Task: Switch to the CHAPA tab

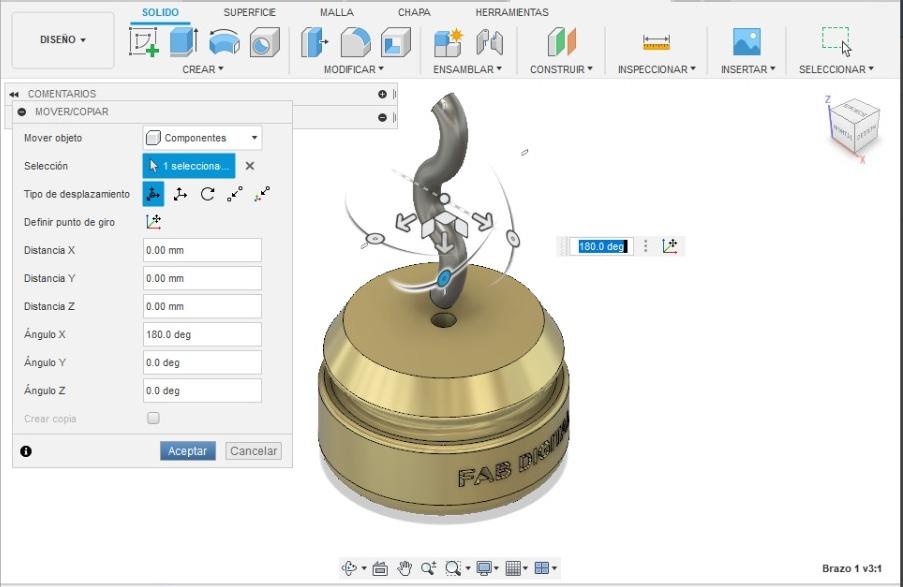Action: 414,12
